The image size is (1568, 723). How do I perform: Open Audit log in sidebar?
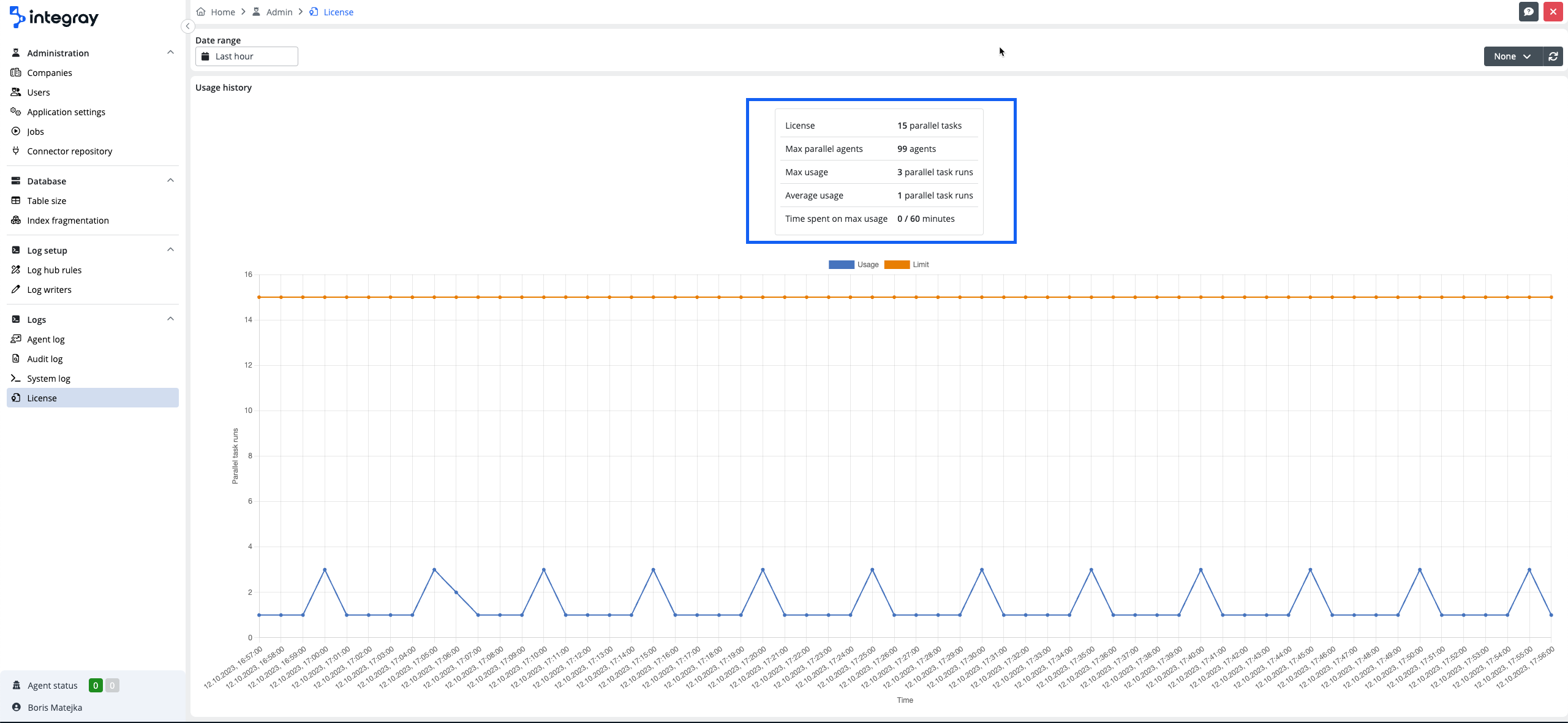[x=45, y=359]
